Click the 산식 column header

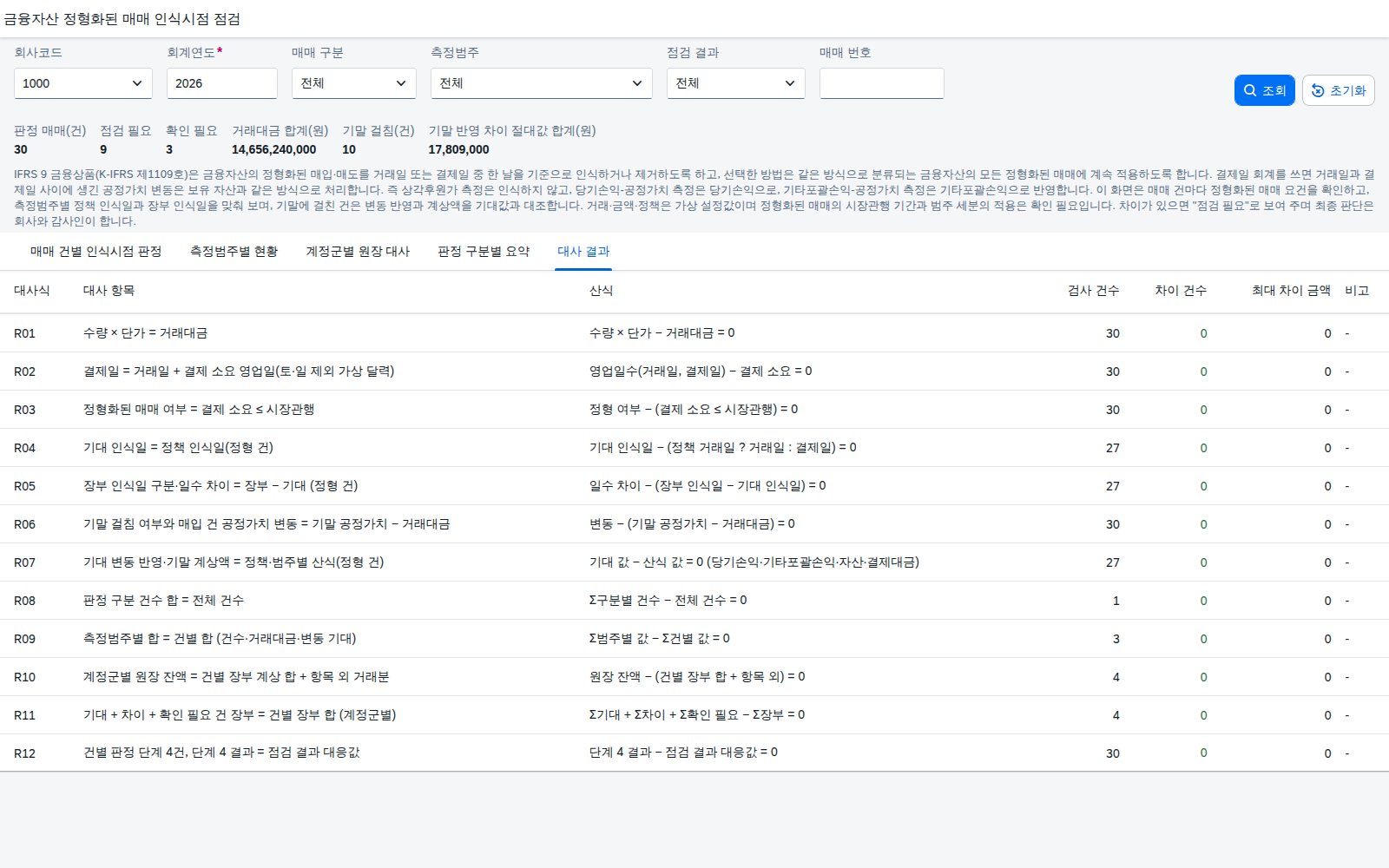coord(601,291)
